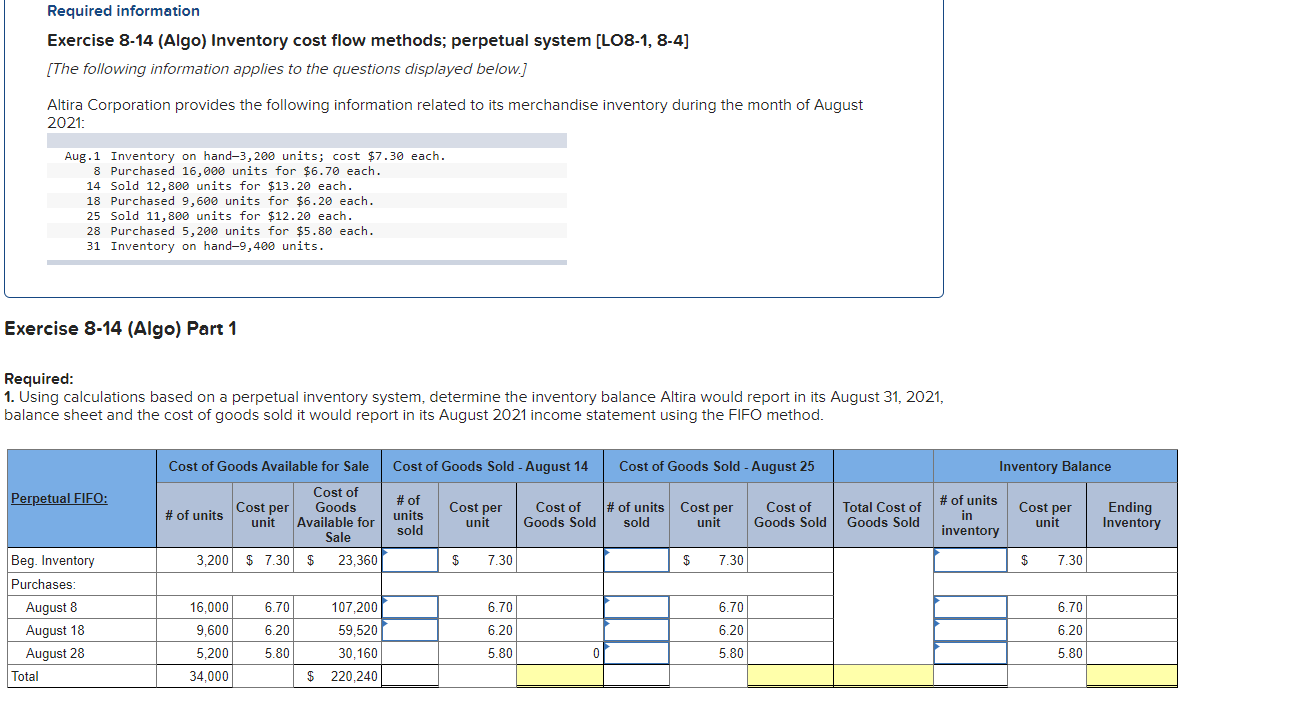
Task: Select August 25 units sold field for Beg. Inventory
Action: (636, 560)
